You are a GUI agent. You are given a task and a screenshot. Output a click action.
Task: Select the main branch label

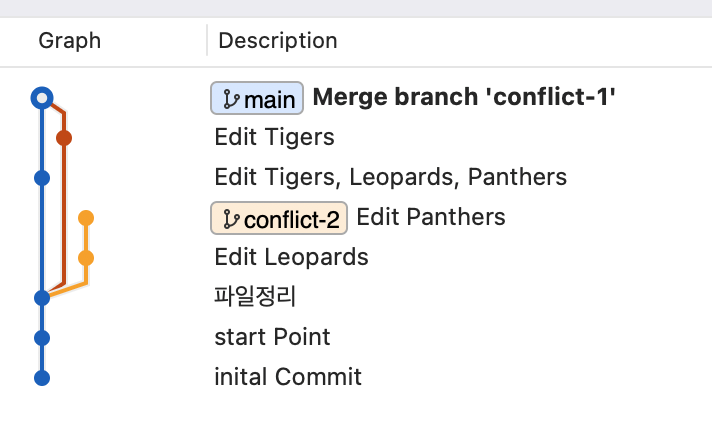[x=257, y=98]
